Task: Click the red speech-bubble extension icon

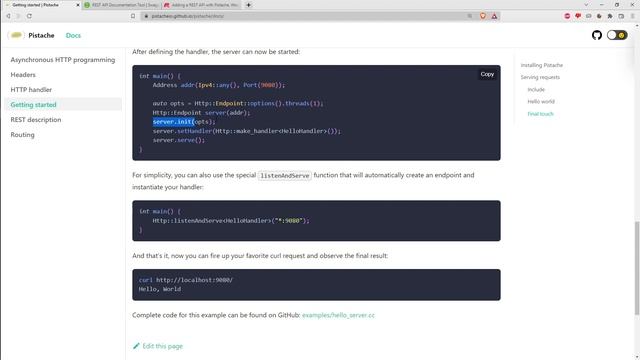Action: pyautogui.click(x=578, y=16)
